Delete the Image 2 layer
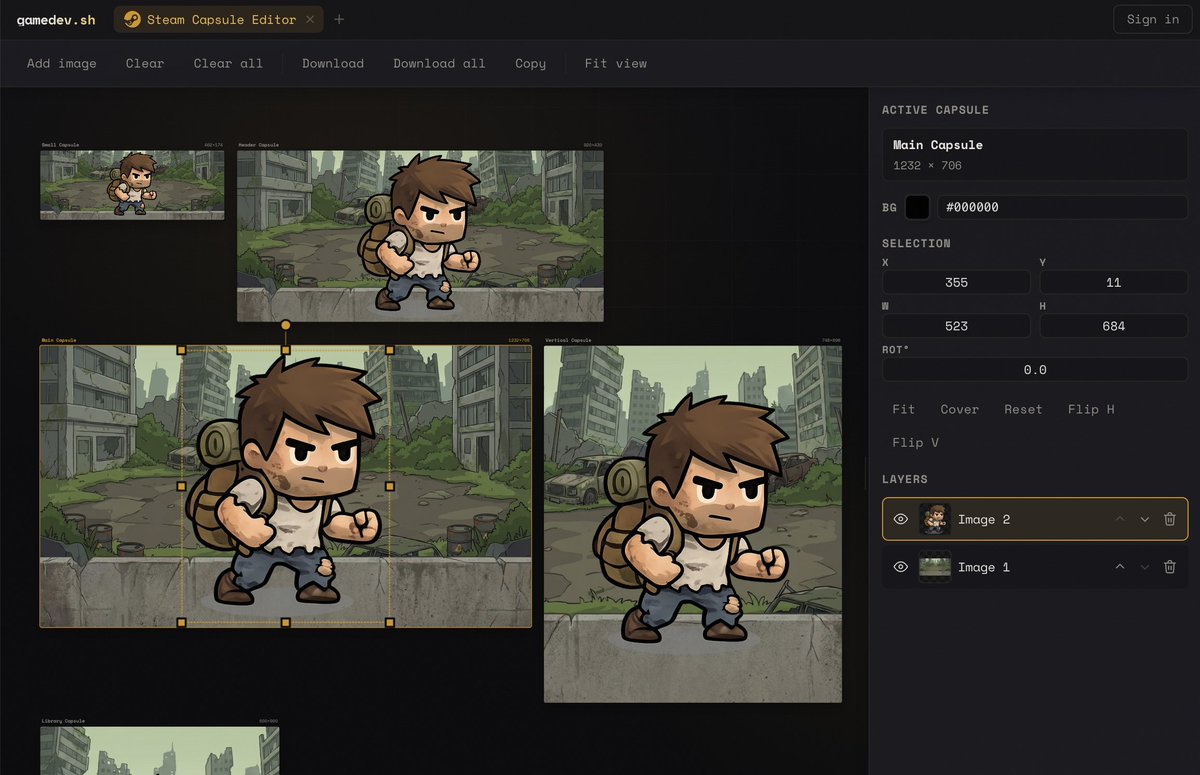Viewport: 1200px width, 775px height. point(1170,520)
